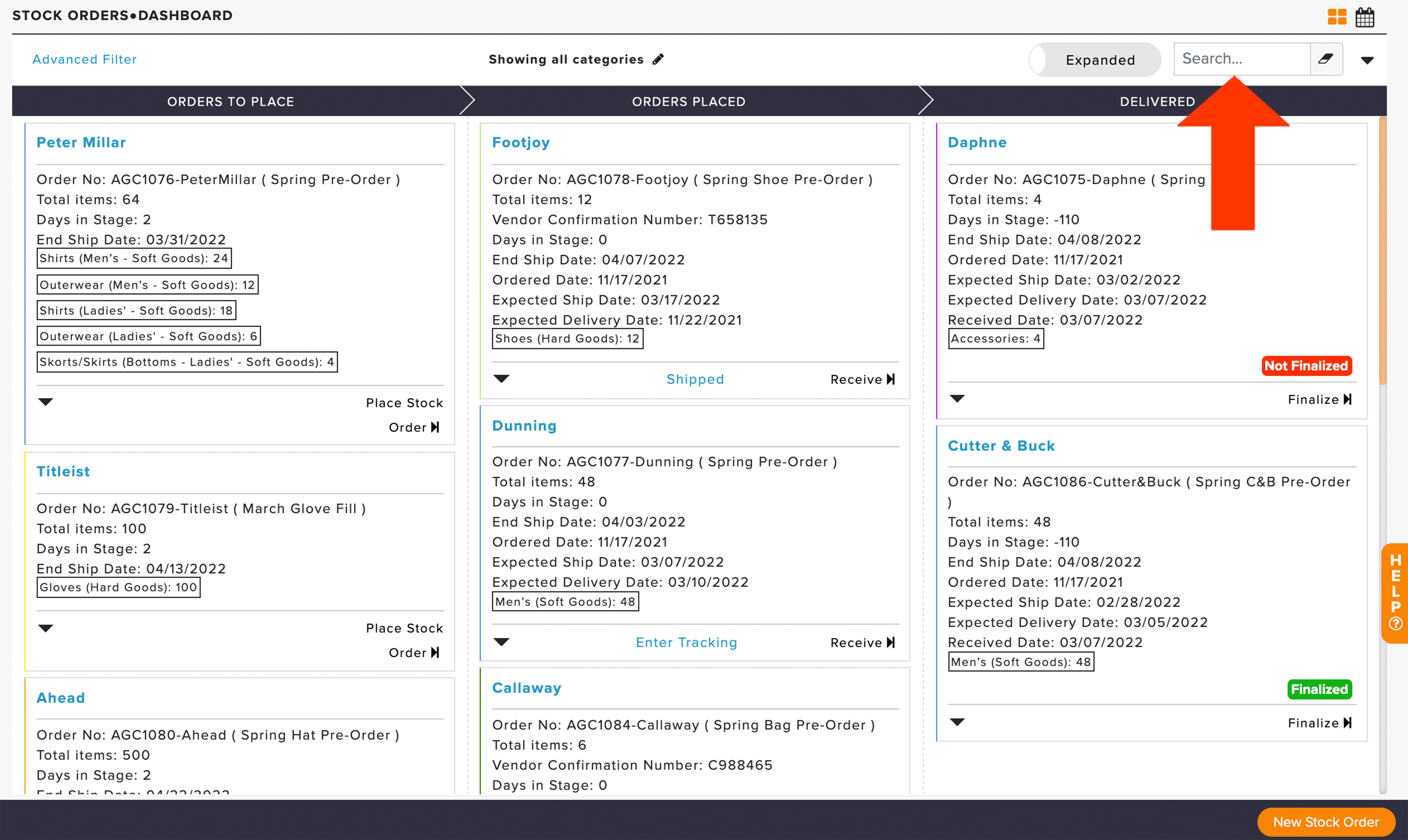
Task: Expand the Titleist card options arrow
Action: tap(45, 628)
